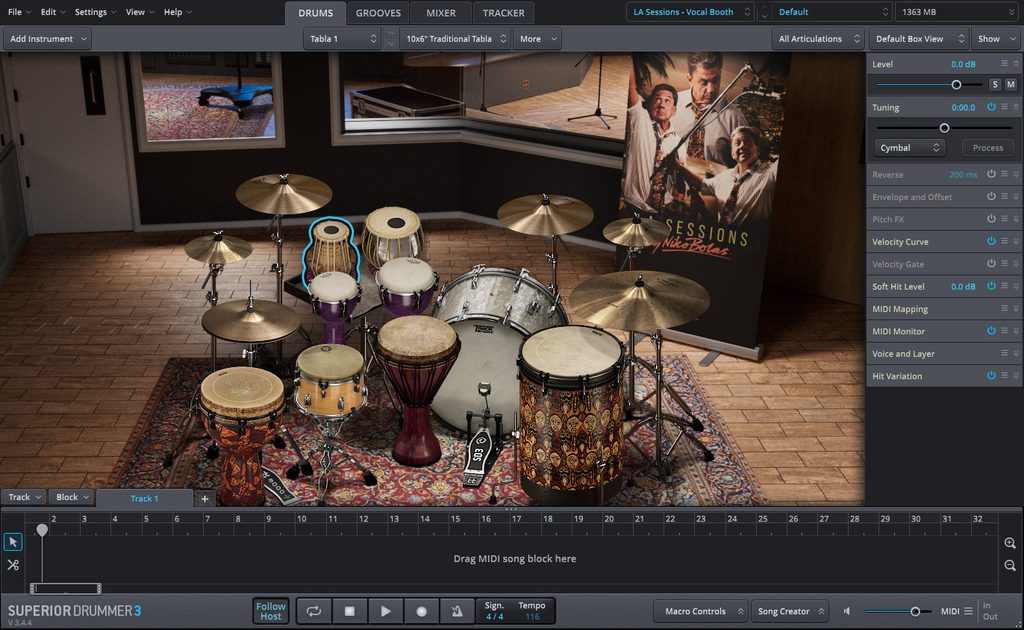This screenshot has width=1024, height=630.
Task: Open the File menu
Action: [18, 12]
